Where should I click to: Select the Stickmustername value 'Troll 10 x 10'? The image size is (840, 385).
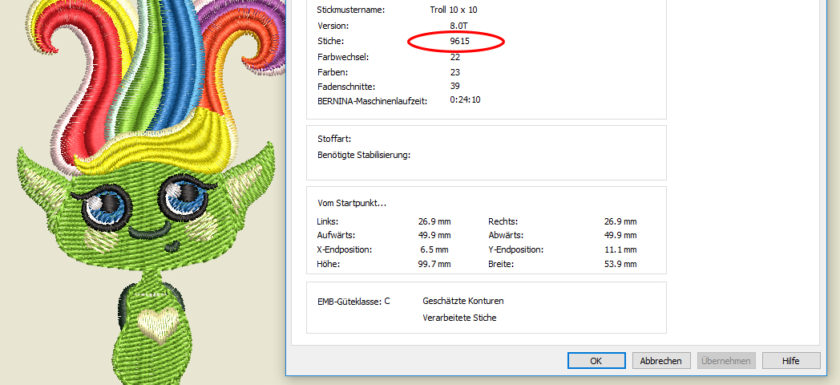pos(454,10)
